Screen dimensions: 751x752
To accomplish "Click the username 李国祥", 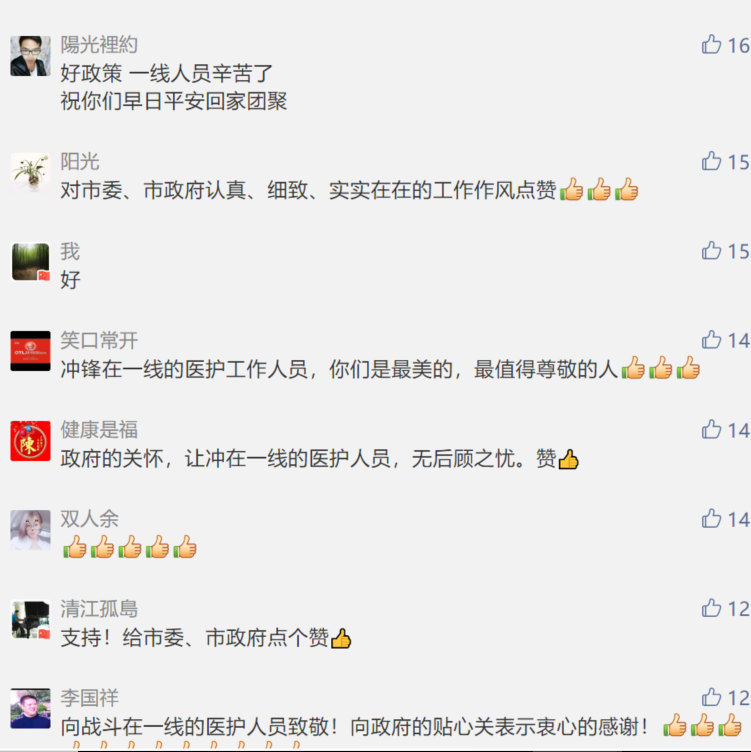I will pos(89,698).
